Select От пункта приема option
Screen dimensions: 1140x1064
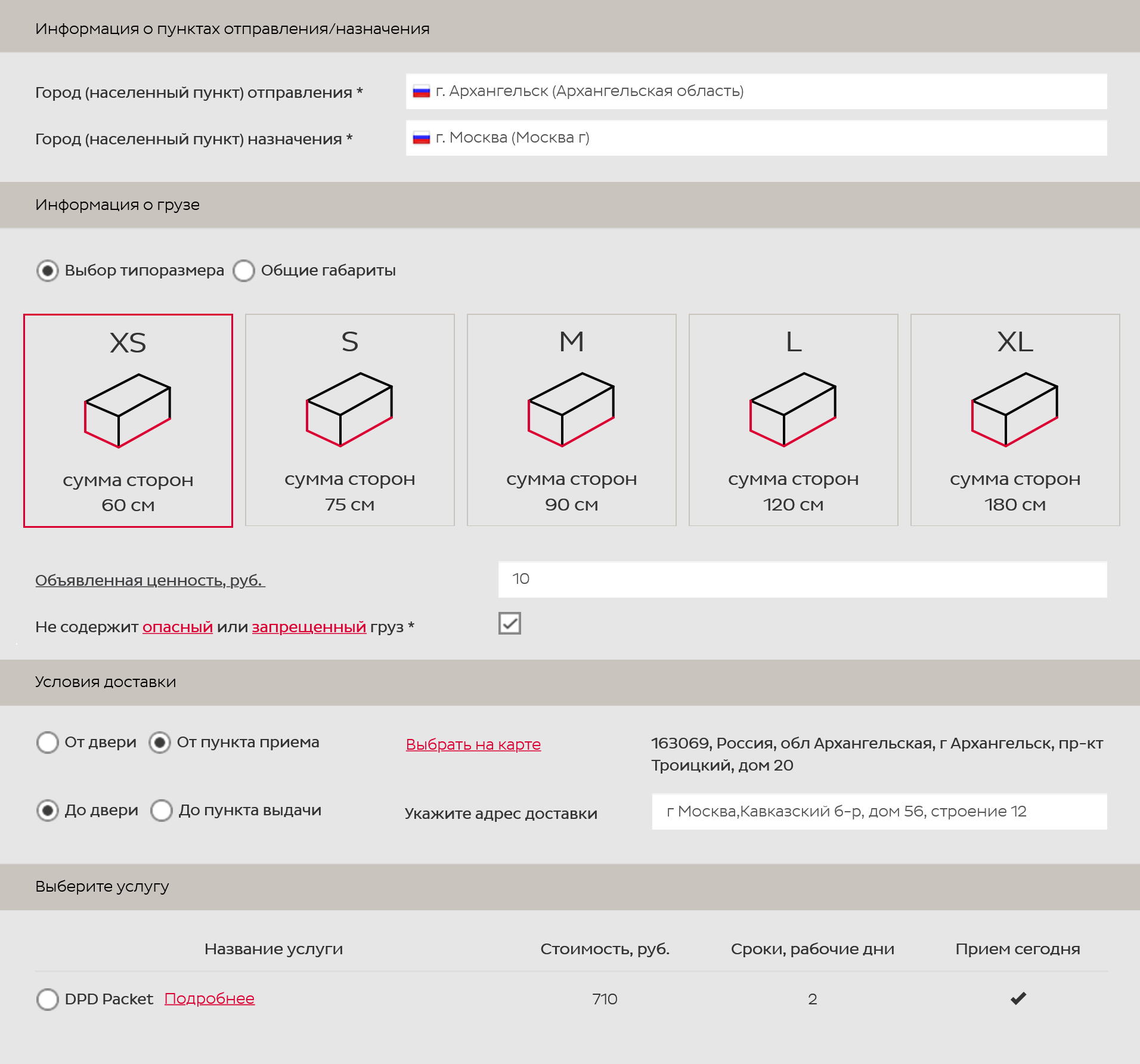click(160, 743)
